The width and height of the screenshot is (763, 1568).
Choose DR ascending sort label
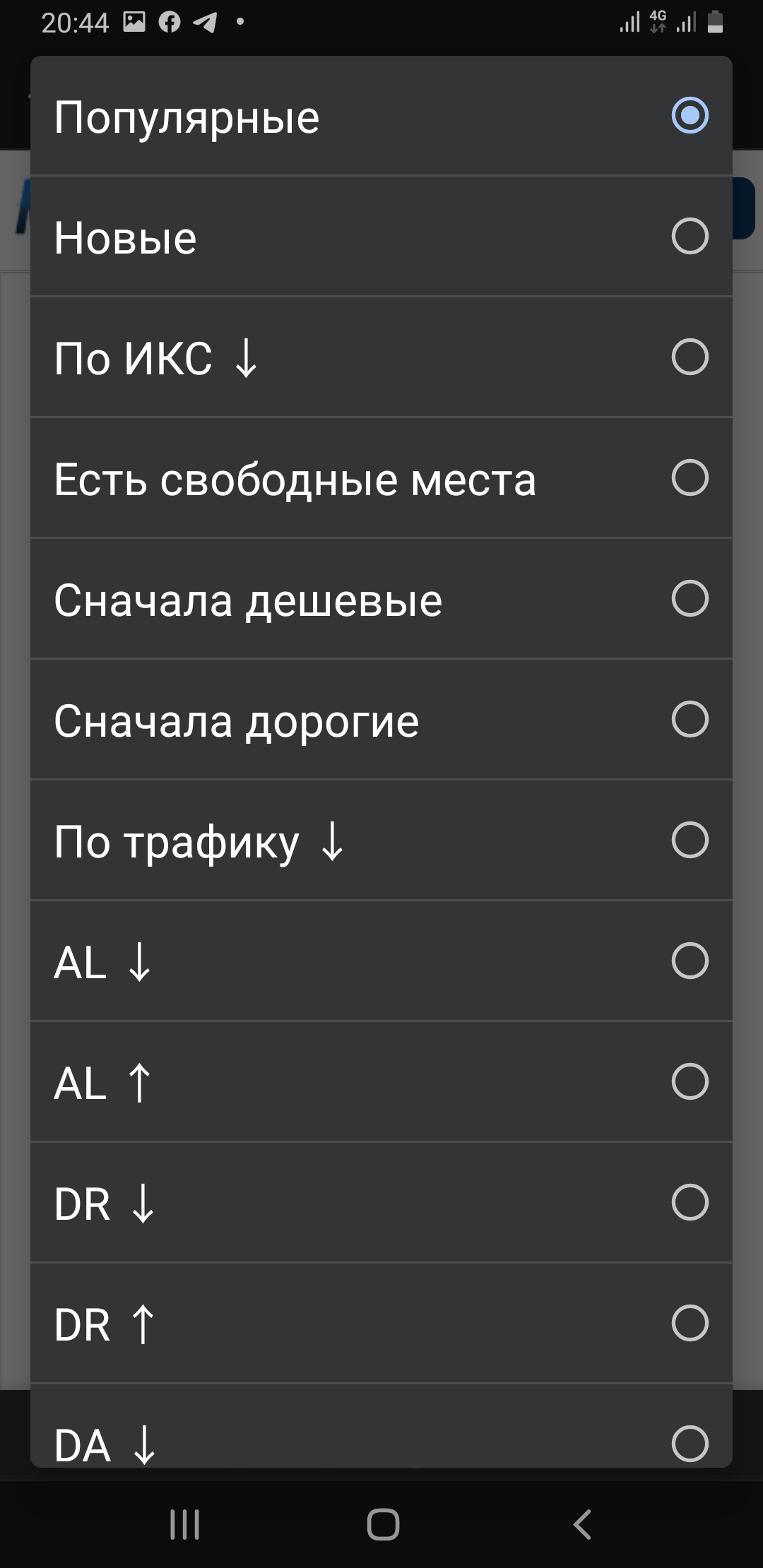105,1324
